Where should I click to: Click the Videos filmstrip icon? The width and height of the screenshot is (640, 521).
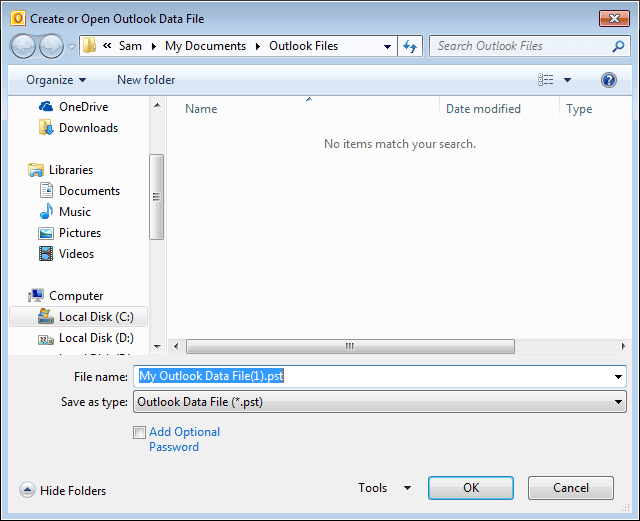click(x=46, y=254)
